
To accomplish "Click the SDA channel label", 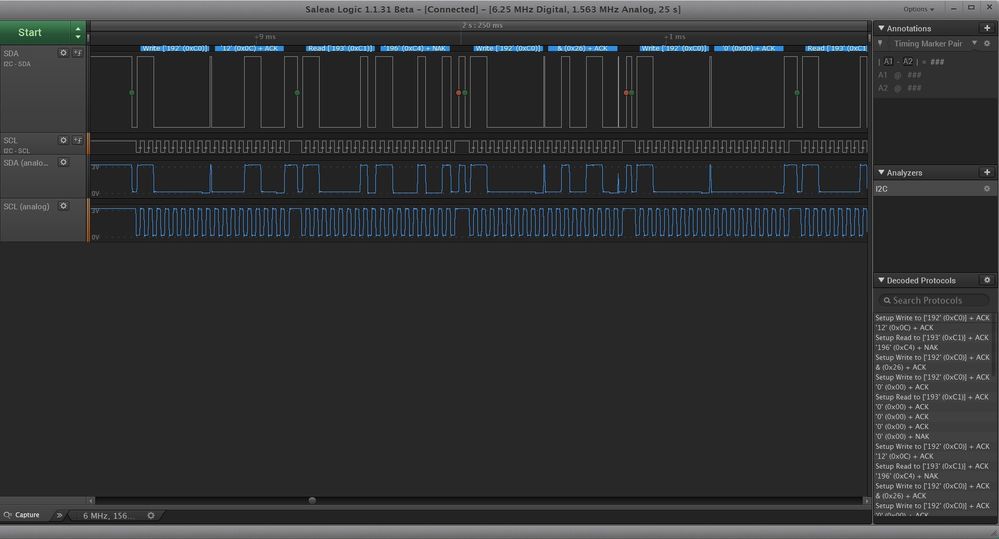I will coord(11,54).
